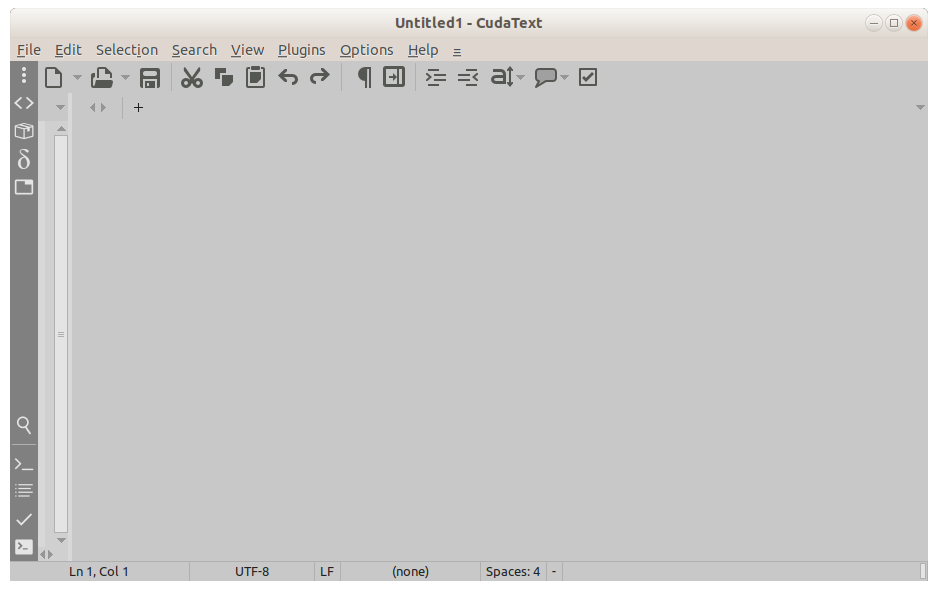
Task: Toggle unprinted characters pilcrow icon
Action: pos(364,77)
